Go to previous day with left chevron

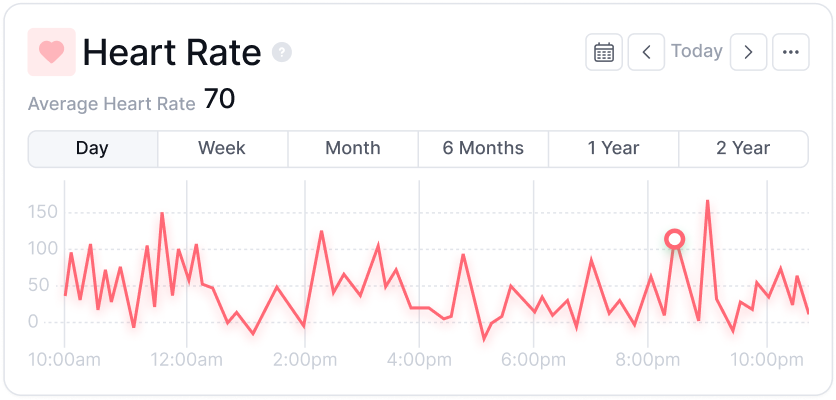[646, 52]
